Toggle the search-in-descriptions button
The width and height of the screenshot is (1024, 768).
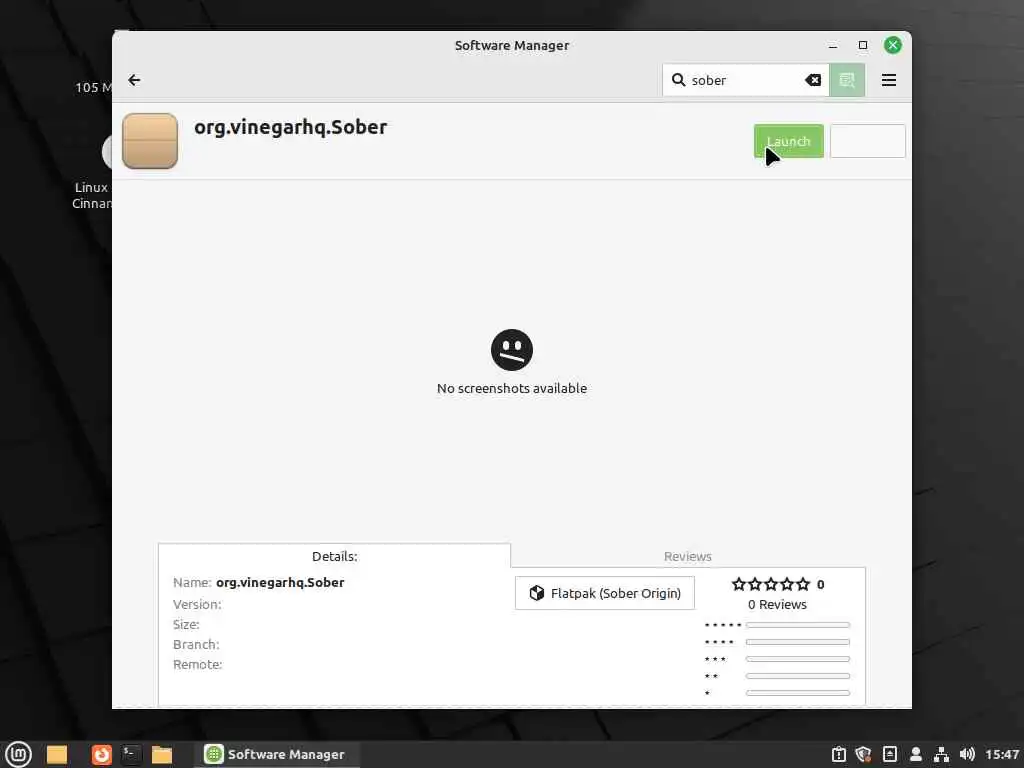tap(847, 80)
